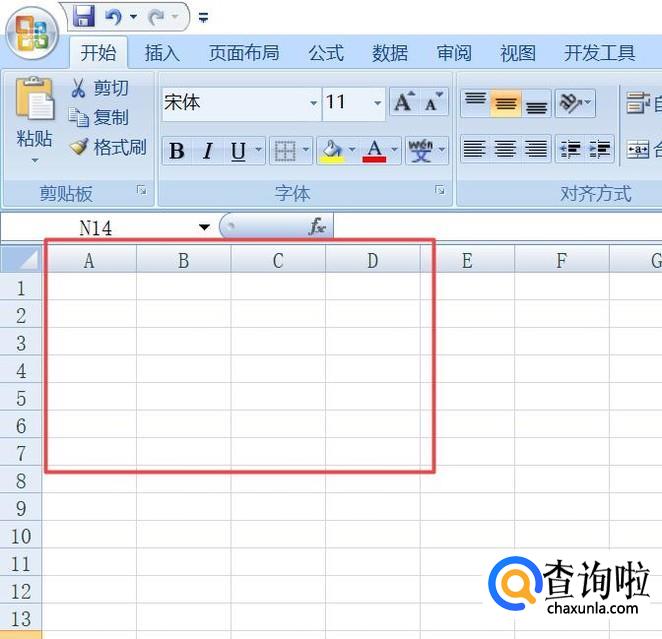The height and width of the screenshot is (639, 662).
Task: Toggle underline formatting
Action: point(238,151)
